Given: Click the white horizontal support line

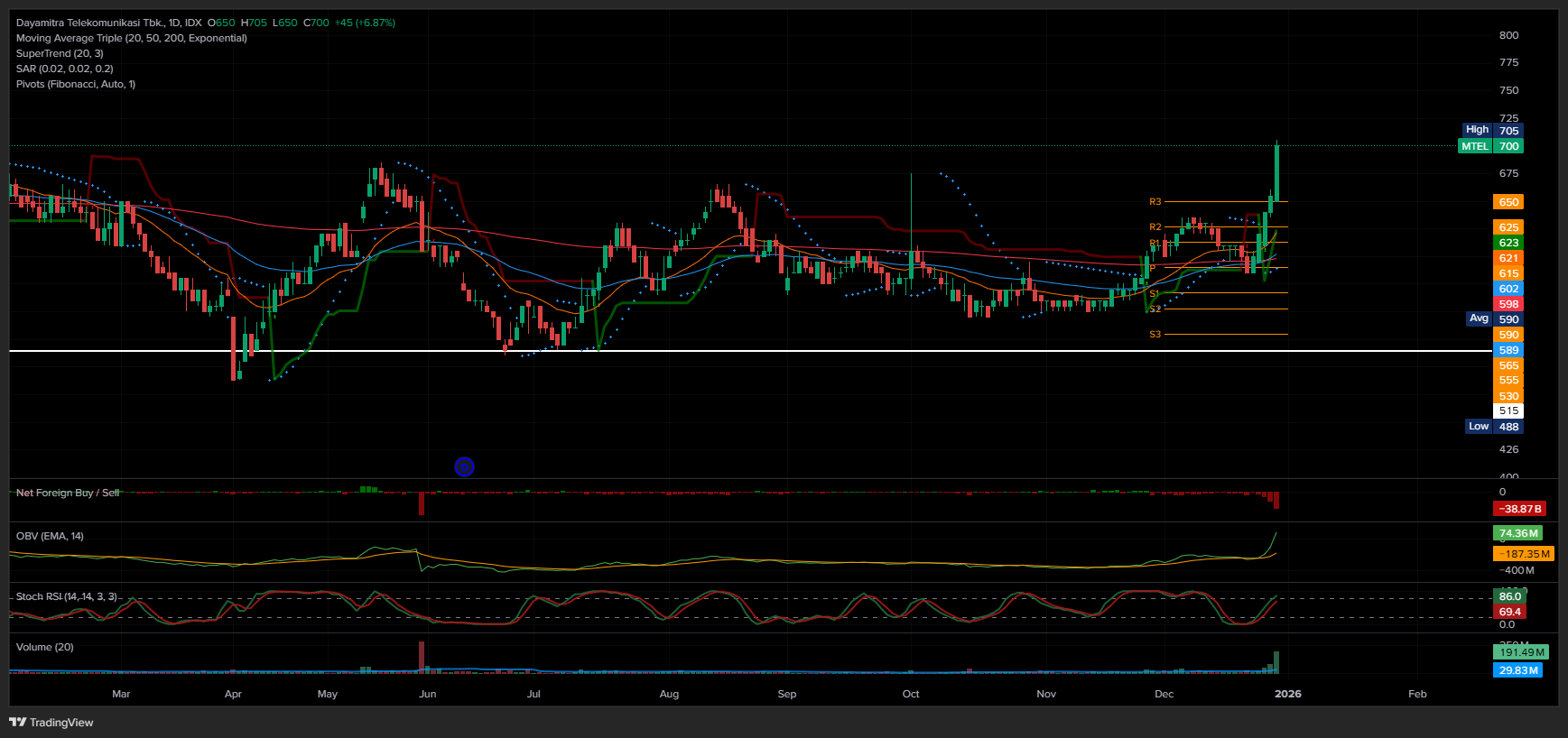Looking at the screenshot, I should pyautogui.click(x=722, y=351).
